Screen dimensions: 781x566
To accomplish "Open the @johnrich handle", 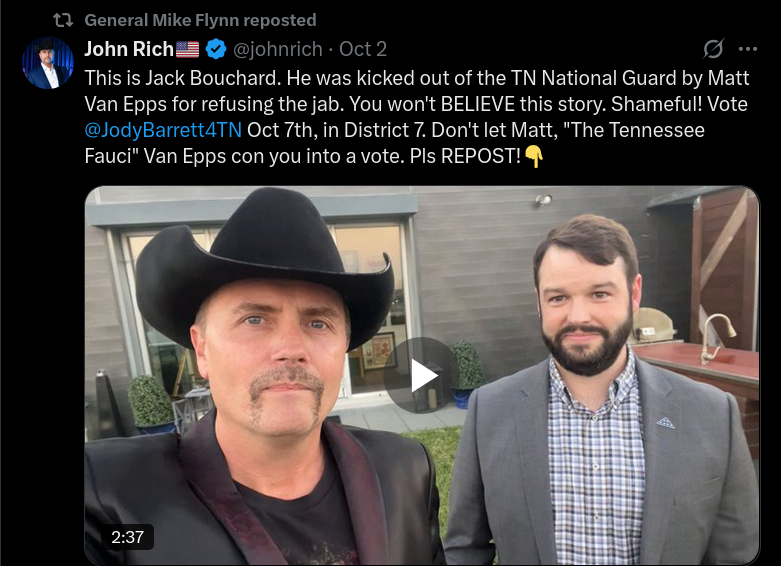I will 279,49.
